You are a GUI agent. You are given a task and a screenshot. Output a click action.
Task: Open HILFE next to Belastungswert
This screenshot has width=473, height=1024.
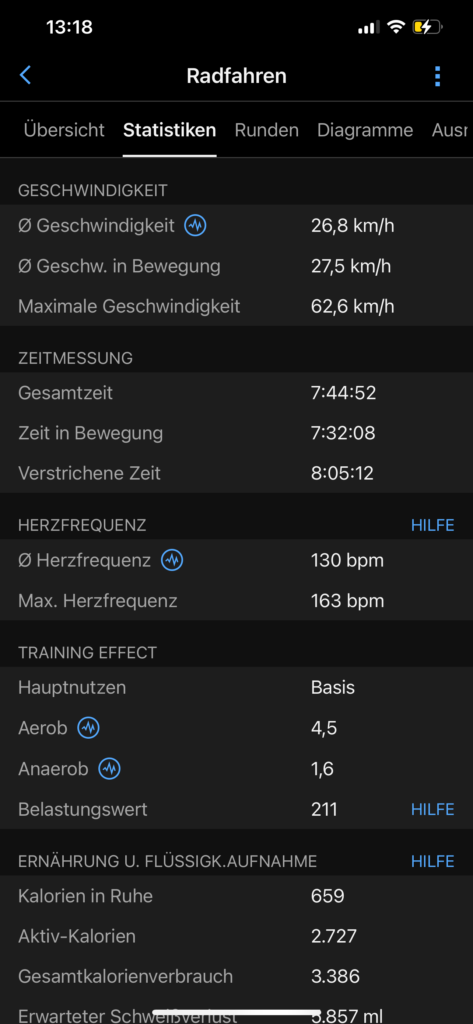coord(432,810)
